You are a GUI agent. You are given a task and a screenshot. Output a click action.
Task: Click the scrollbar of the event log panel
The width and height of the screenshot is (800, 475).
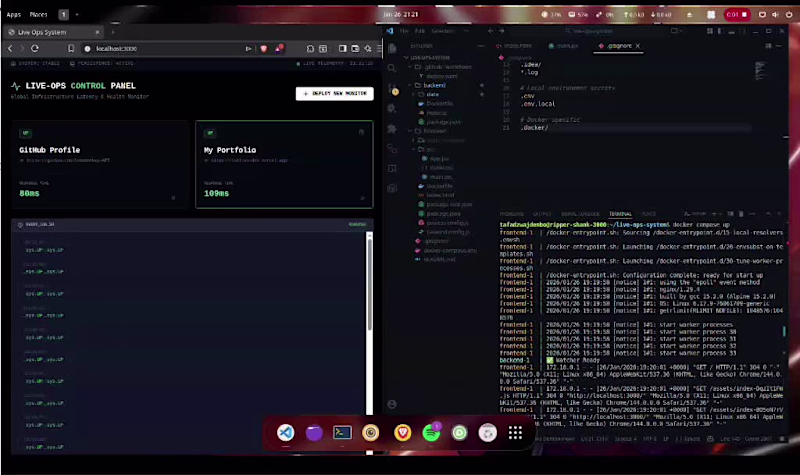point(369,283)
